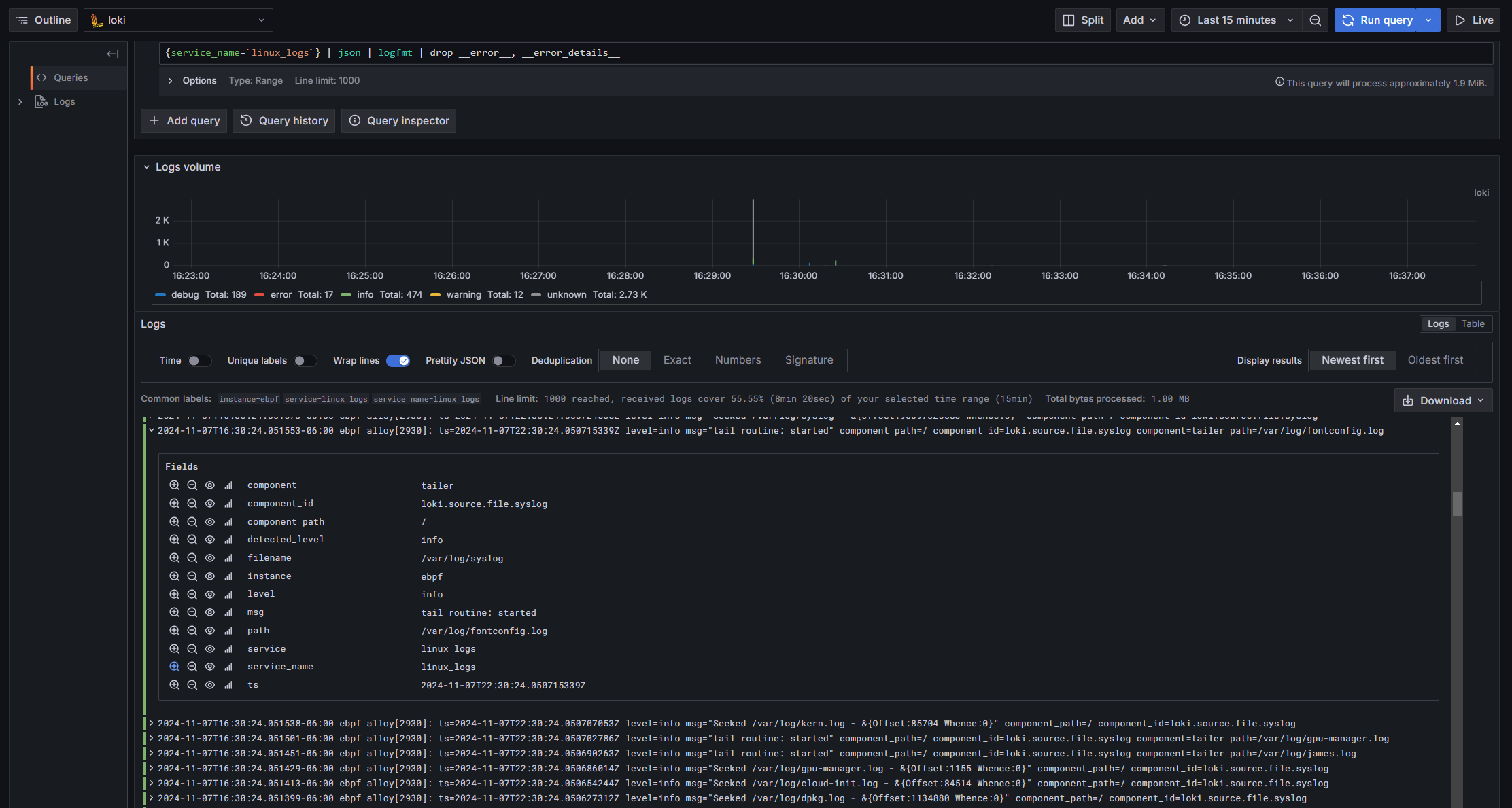Collapse the Logs volume panel
The image size is (1512, 808).
click(147, 167)
